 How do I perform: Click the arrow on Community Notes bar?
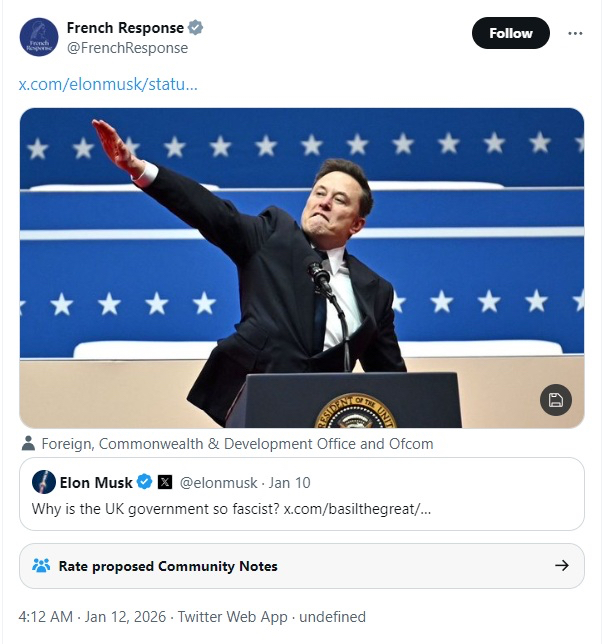(562, 566)
